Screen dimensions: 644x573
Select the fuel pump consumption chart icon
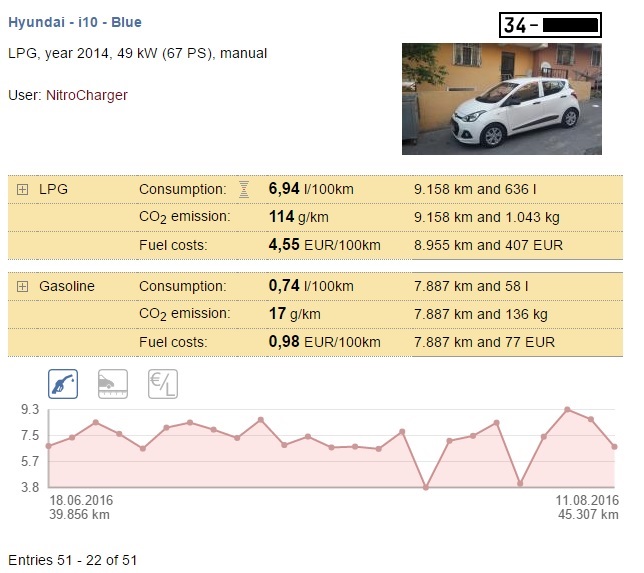click(63, 384)
